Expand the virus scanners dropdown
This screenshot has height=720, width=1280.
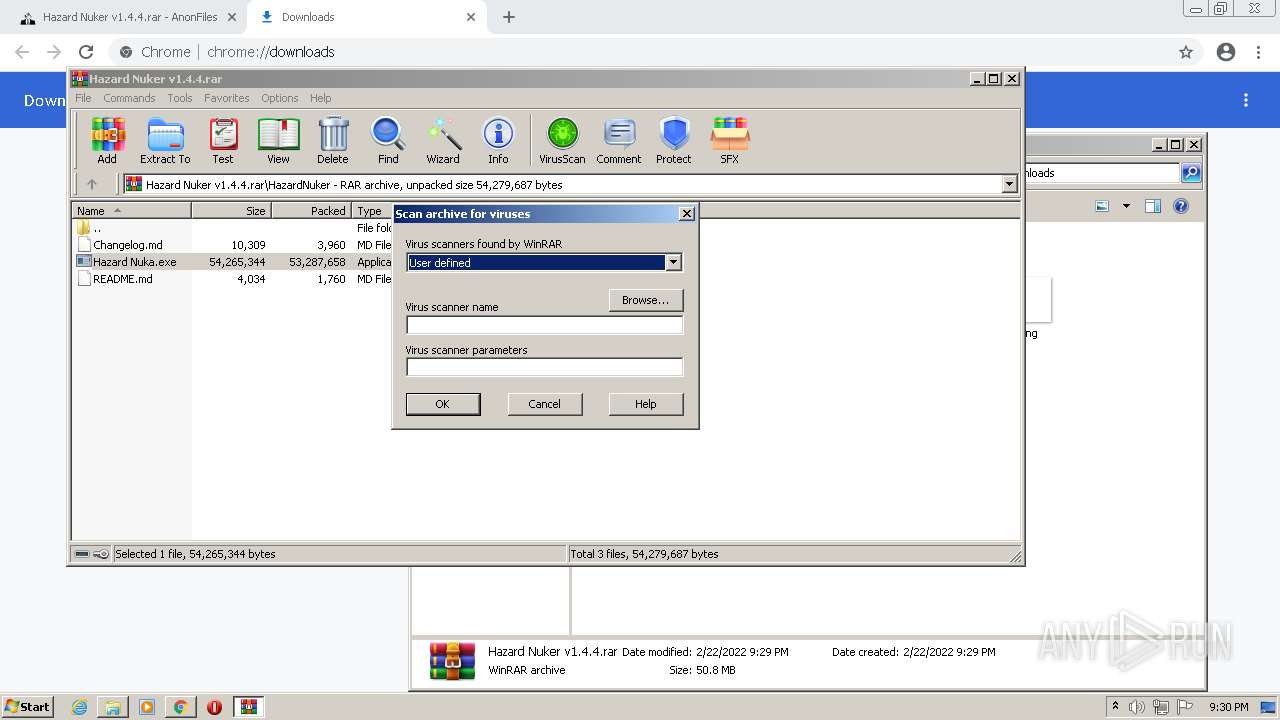tap(673, 262)
